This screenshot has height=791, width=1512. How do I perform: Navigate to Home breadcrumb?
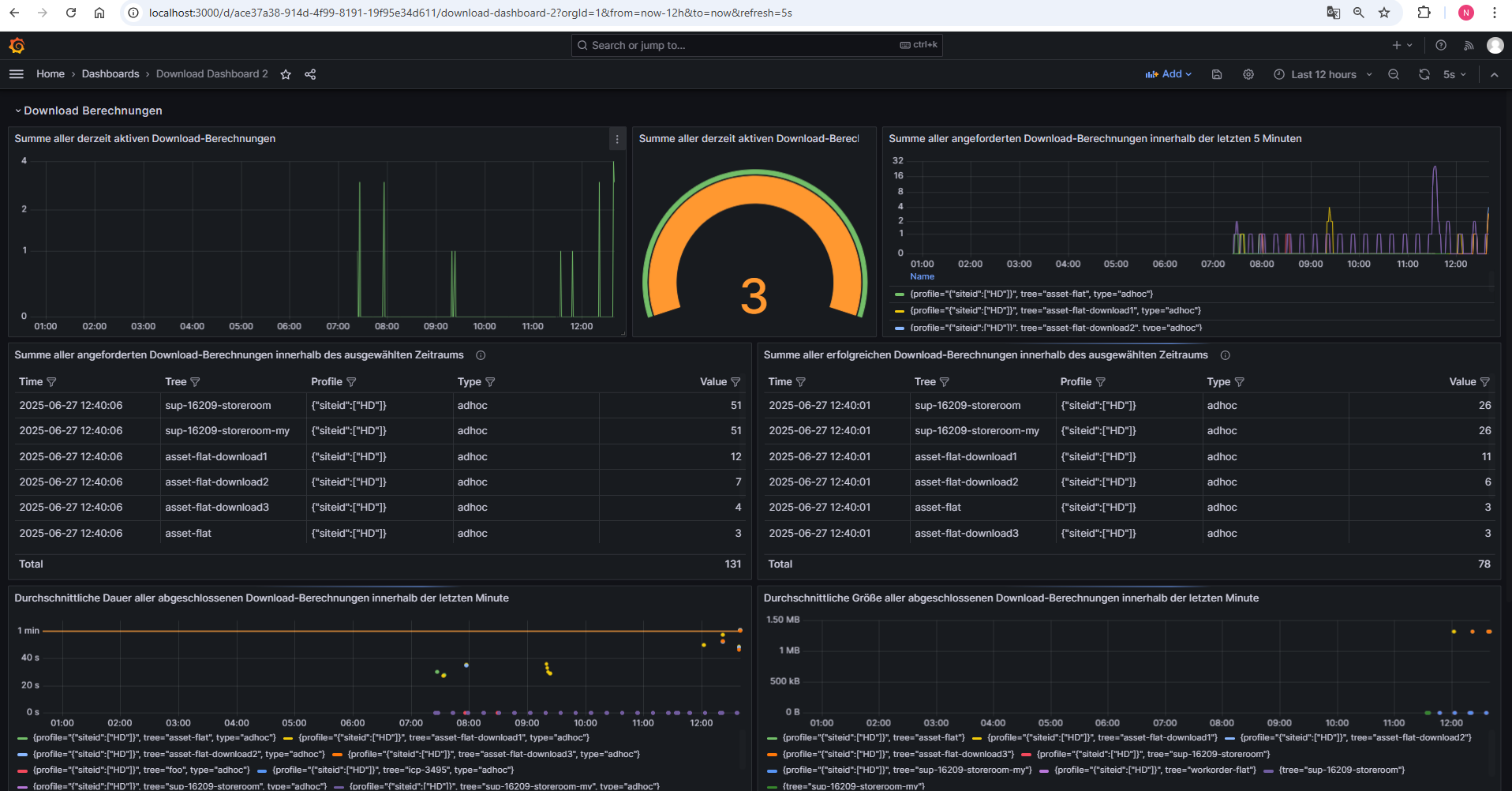(51, 74)
